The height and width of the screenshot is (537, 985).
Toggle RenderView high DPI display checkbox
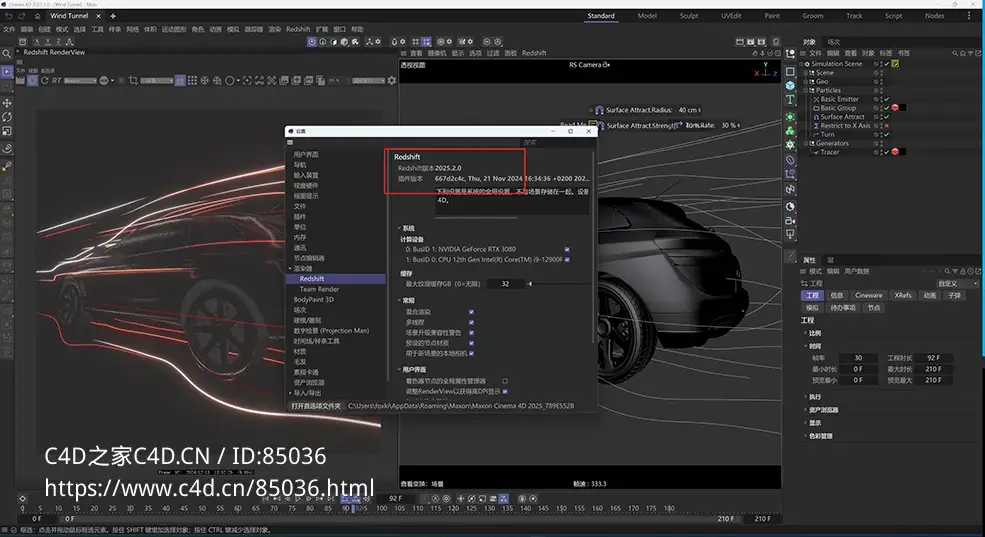[505, 391]
